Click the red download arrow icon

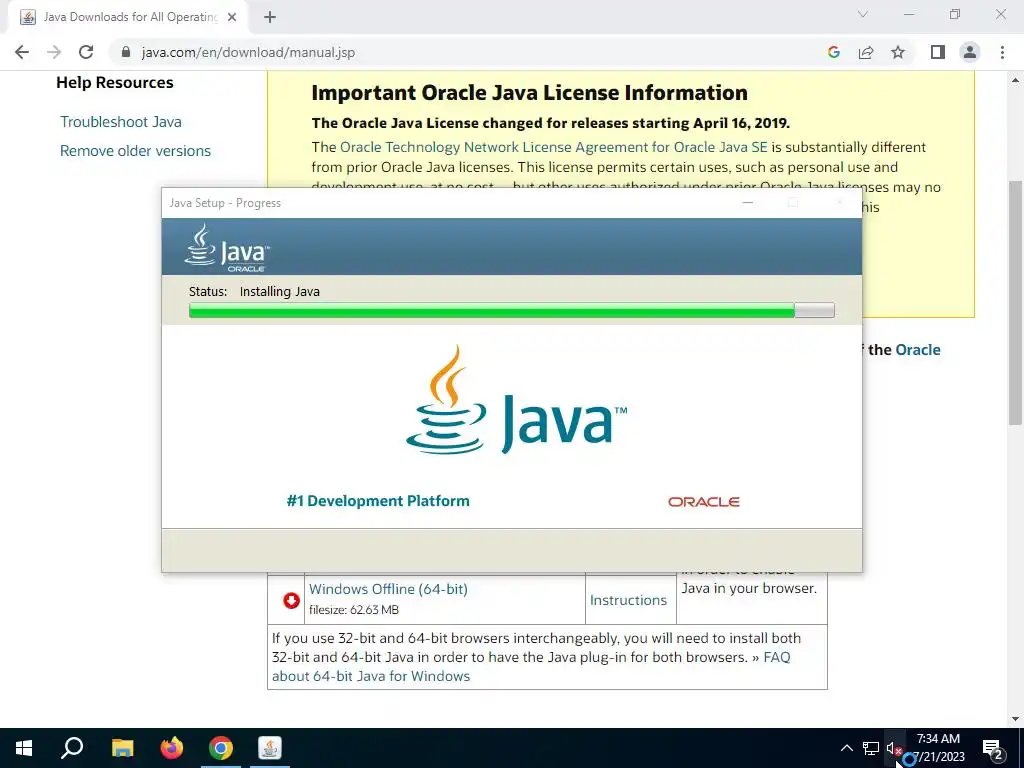click(x=291, y=600)
